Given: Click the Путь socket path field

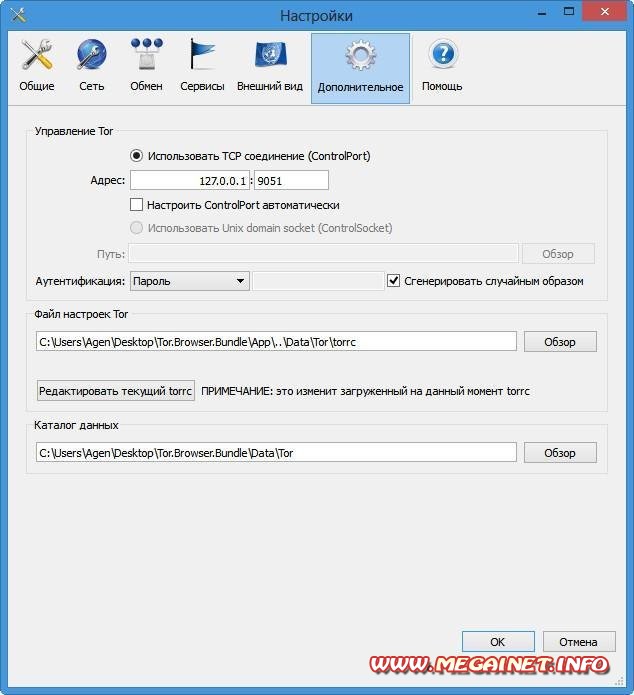Looking at the screenshot, I should 324,254.
